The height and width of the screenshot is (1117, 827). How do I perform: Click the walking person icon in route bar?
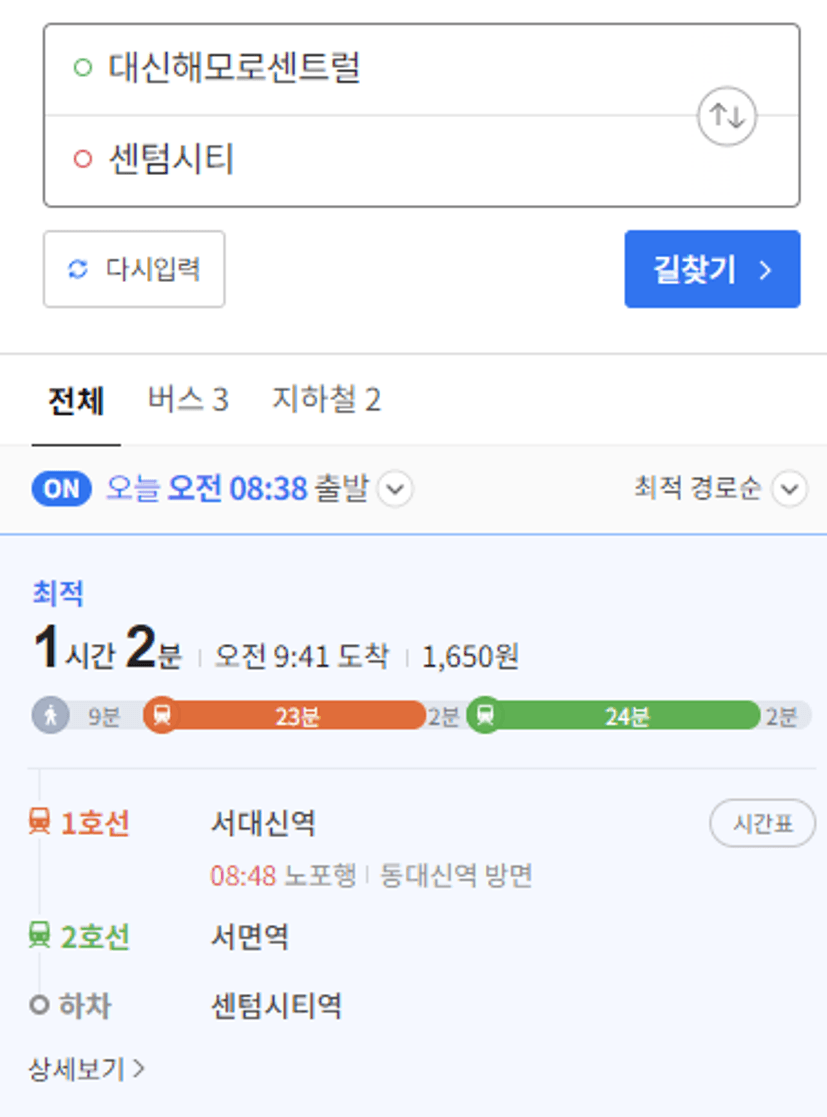point(51,715)
